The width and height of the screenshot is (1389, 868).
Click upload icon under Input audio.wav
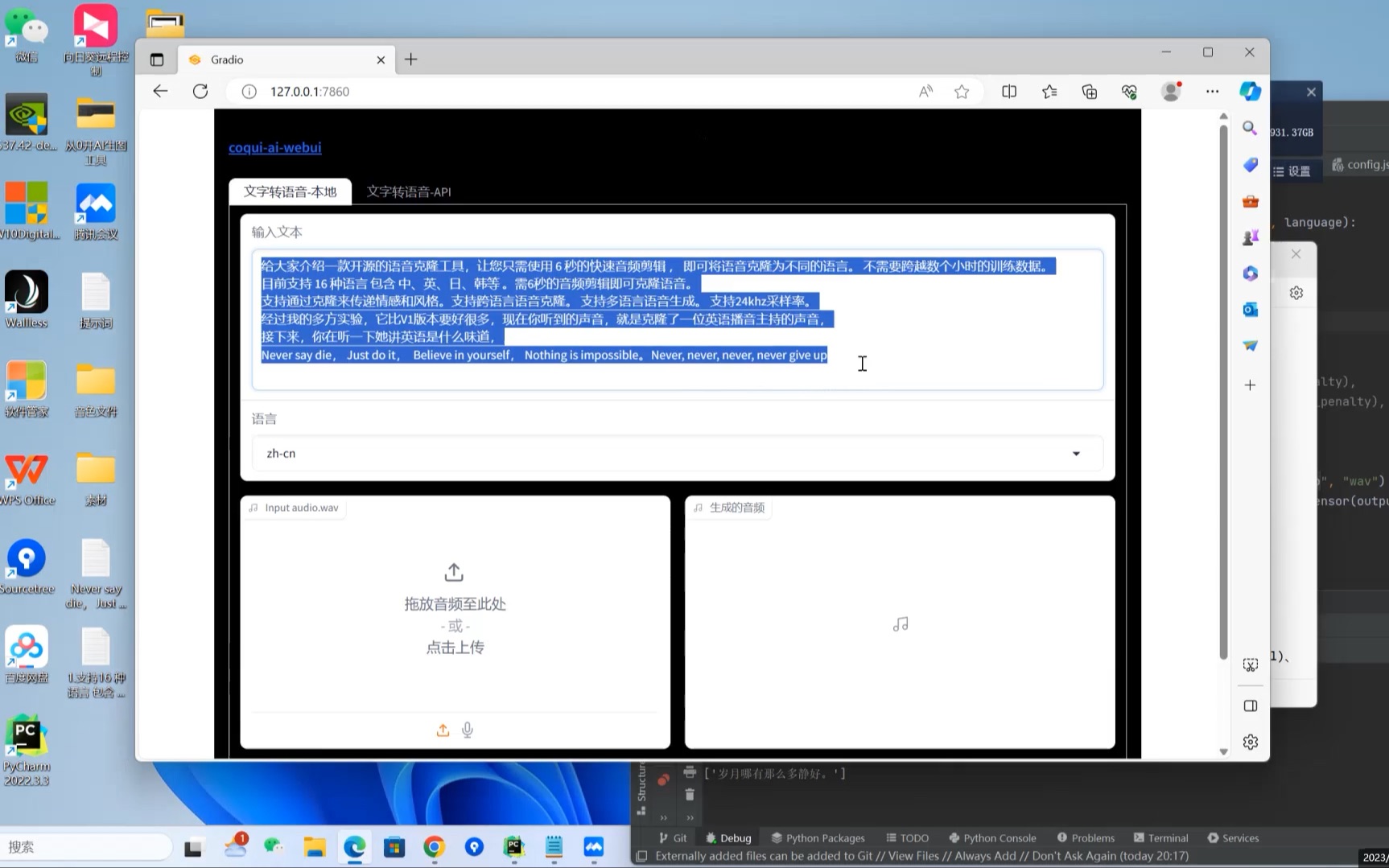443,730
